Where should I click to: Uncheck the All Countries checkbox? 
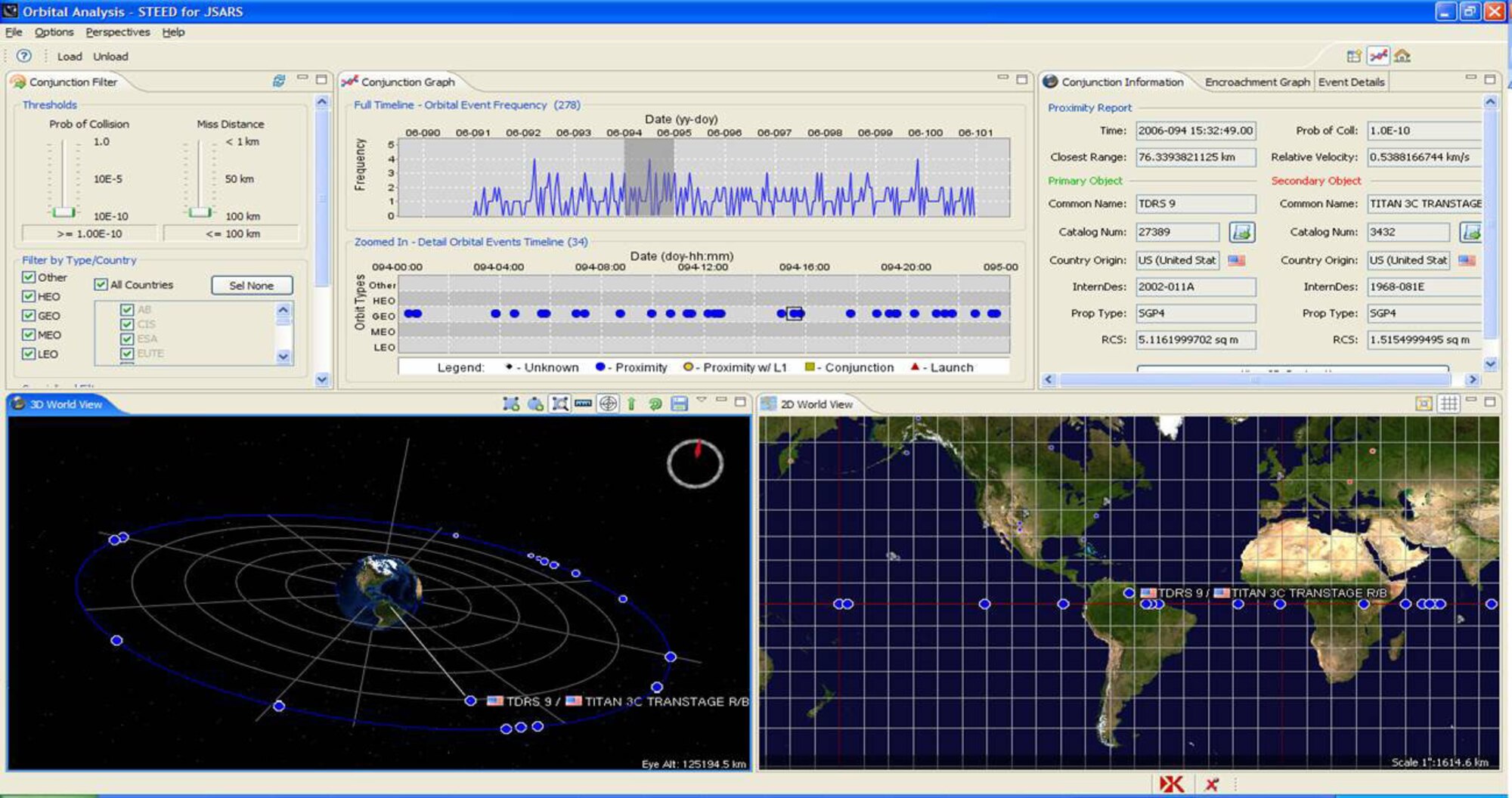101,284
